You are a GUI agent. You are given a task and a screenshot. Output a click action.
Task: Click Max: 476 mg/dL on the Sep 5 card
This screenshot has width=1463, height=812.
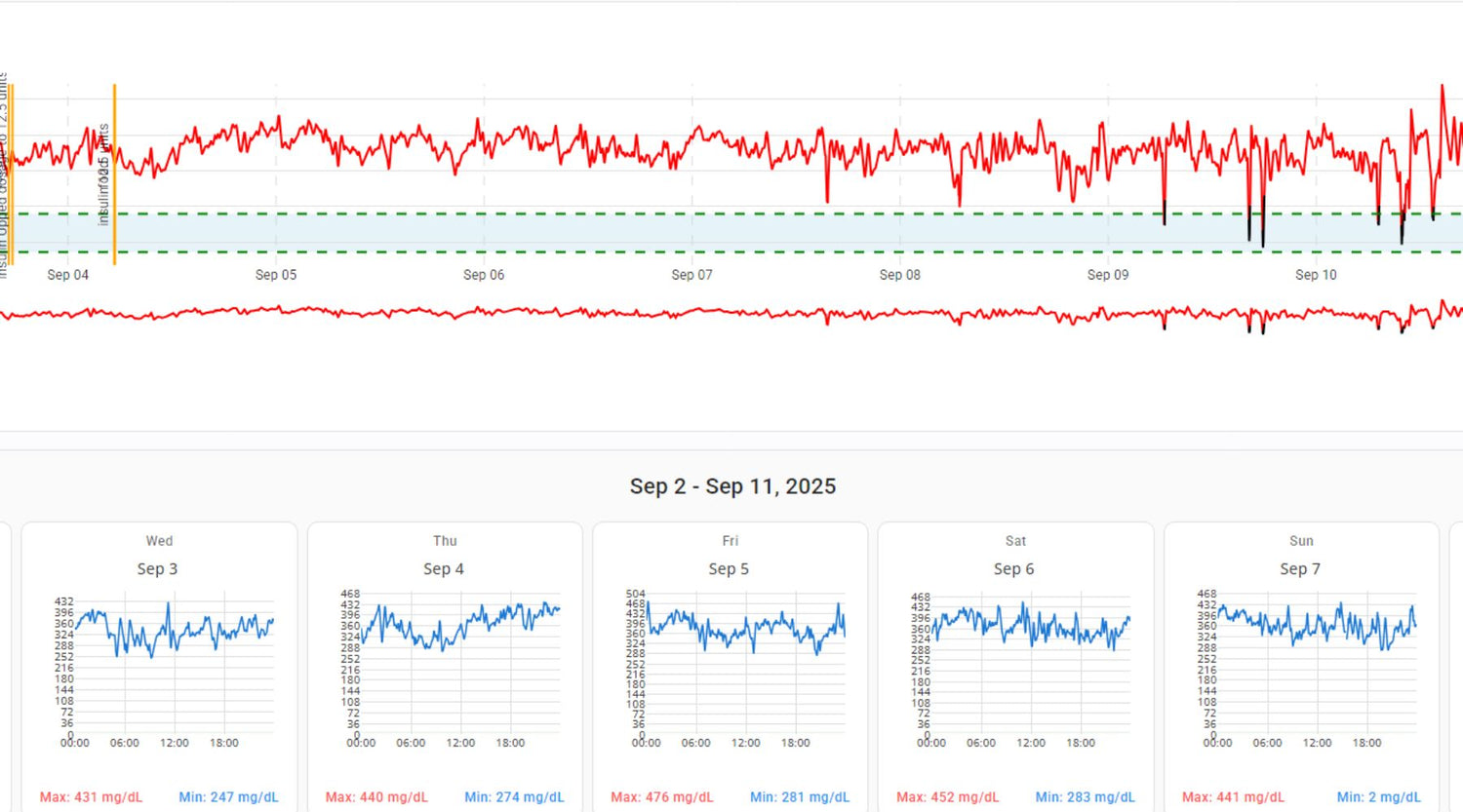(x=661, y=797)
